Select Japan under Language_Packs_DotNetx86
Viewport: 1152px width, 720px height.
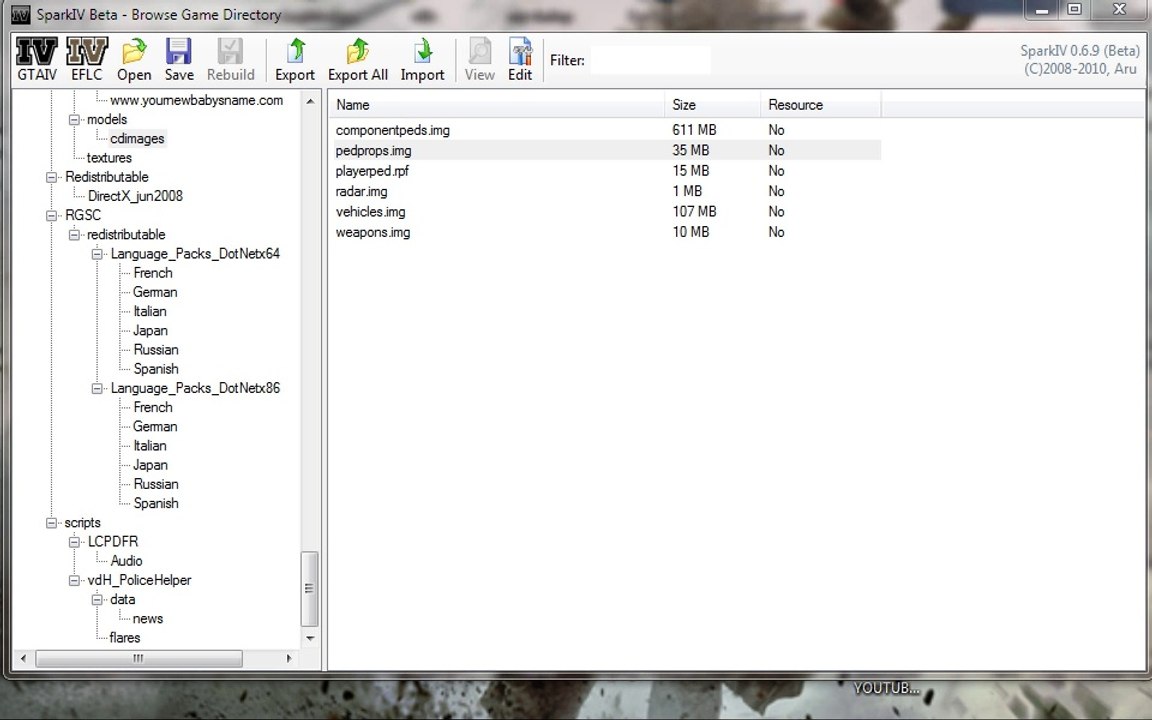150,465
